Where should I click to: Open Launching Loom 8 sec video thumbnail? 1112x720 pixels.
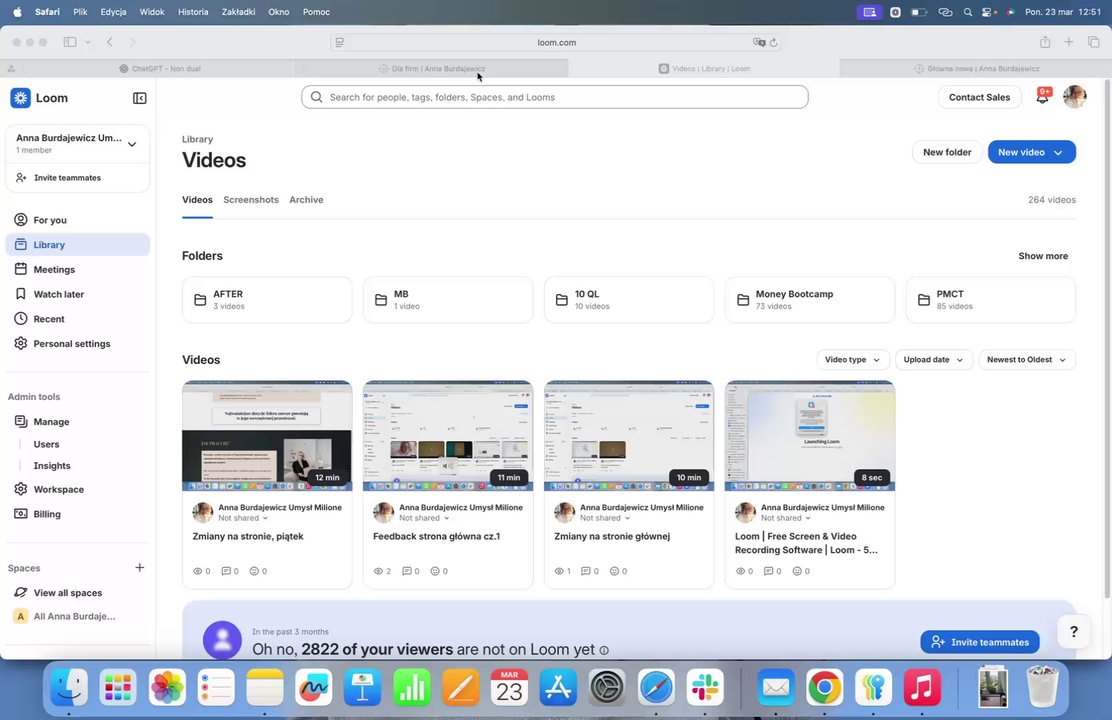810,436
